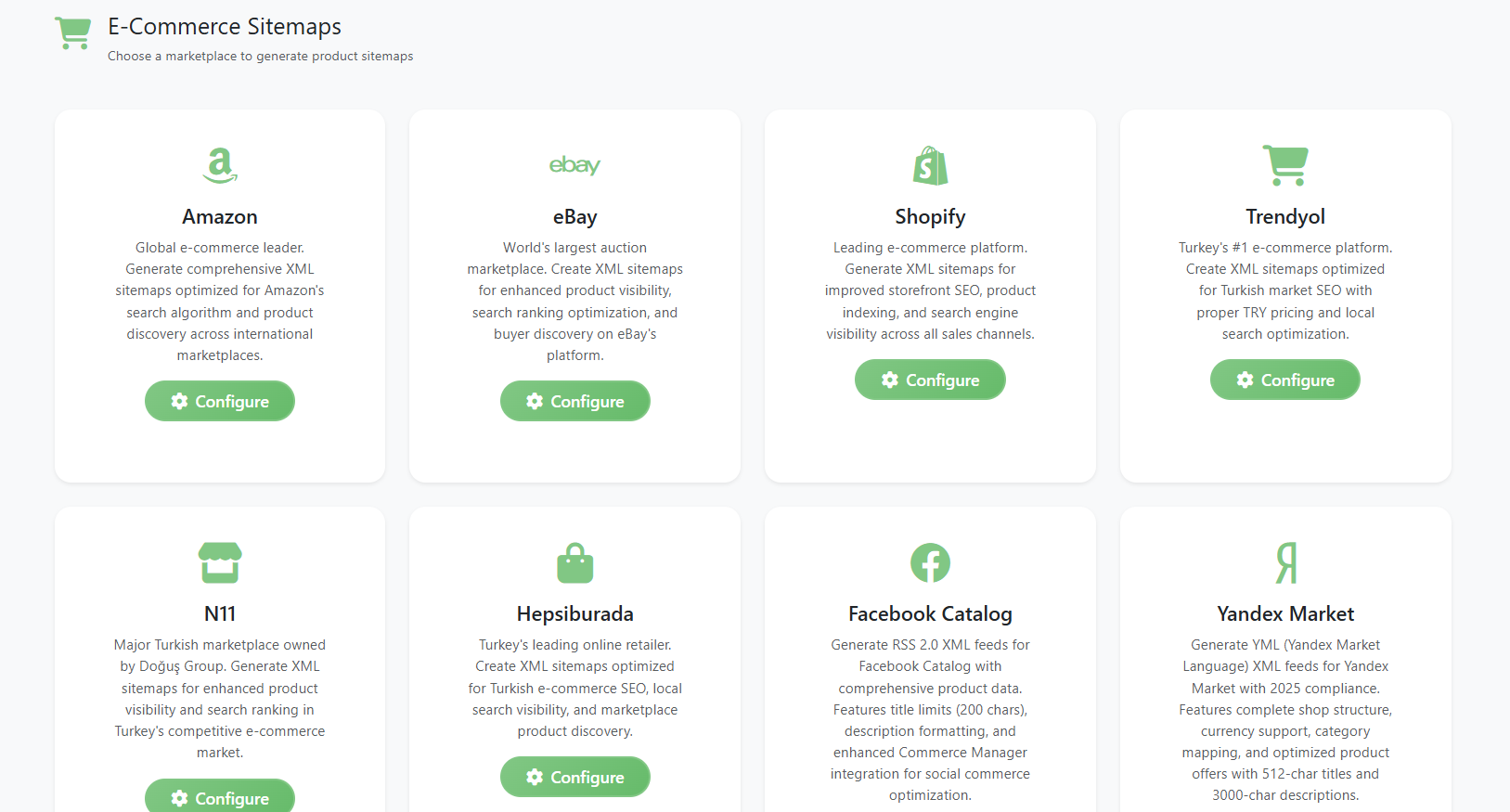Image resolution: width=1510 pixels, height=812 pixels.
Task: Select the Facebook Catalog card title
Action: [930, 613]
